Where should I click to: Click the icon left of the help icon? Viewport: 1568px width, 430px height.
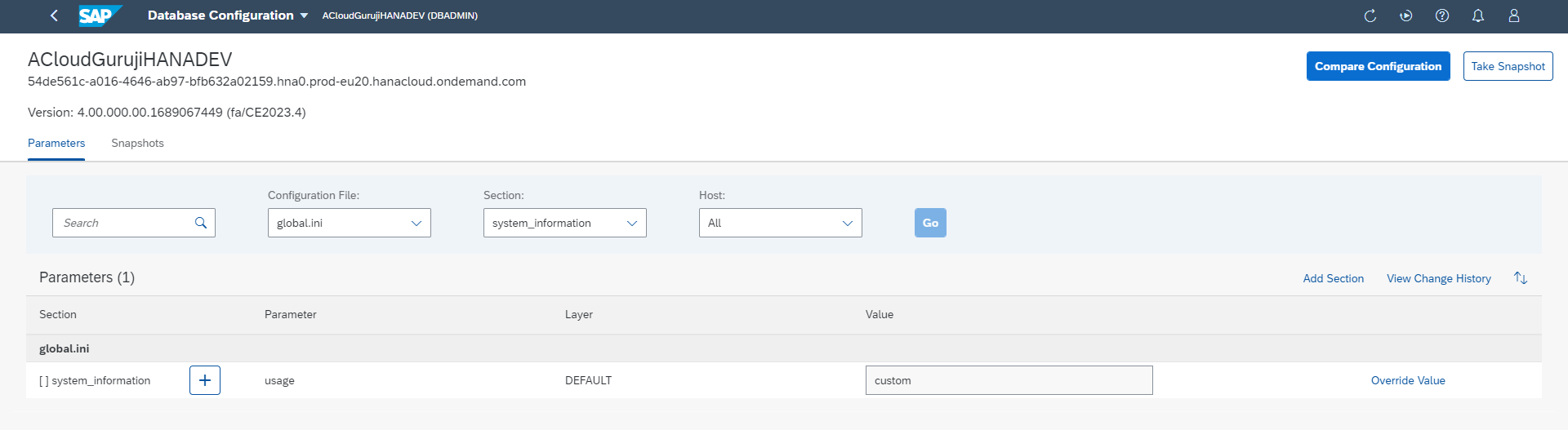click(x=1406, y=16)
